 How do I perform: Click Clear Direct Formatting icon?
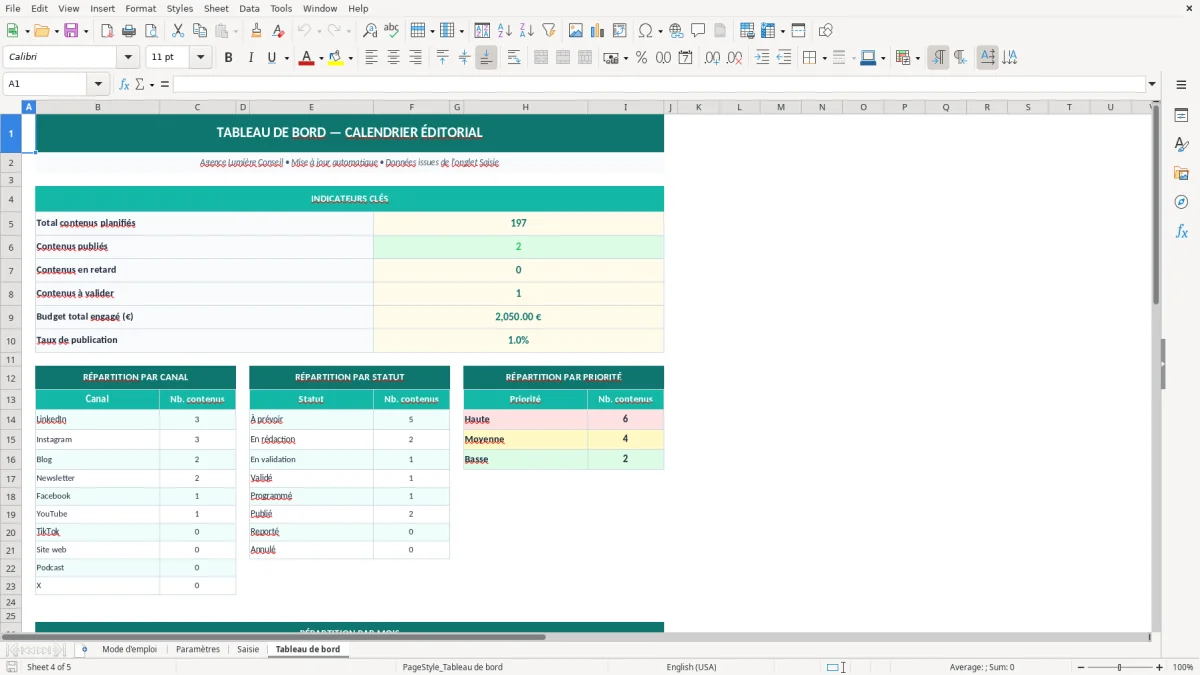coord(279,31)
